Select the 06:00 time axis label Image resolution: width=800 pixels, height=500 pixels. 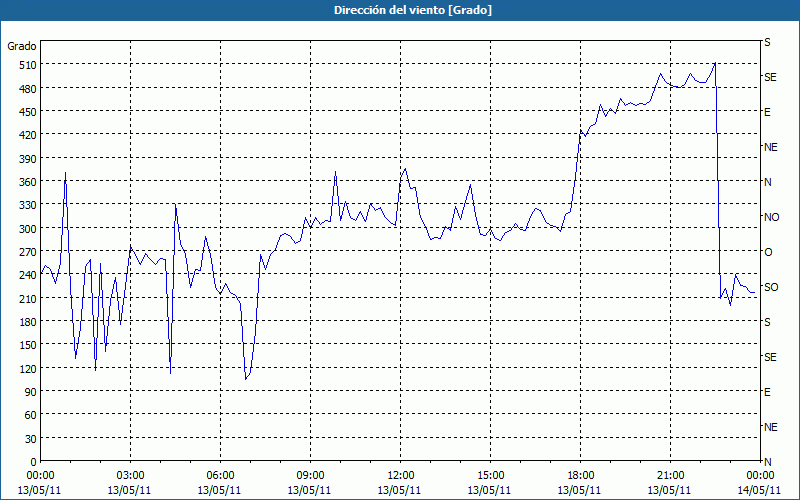tap(220, 476)
